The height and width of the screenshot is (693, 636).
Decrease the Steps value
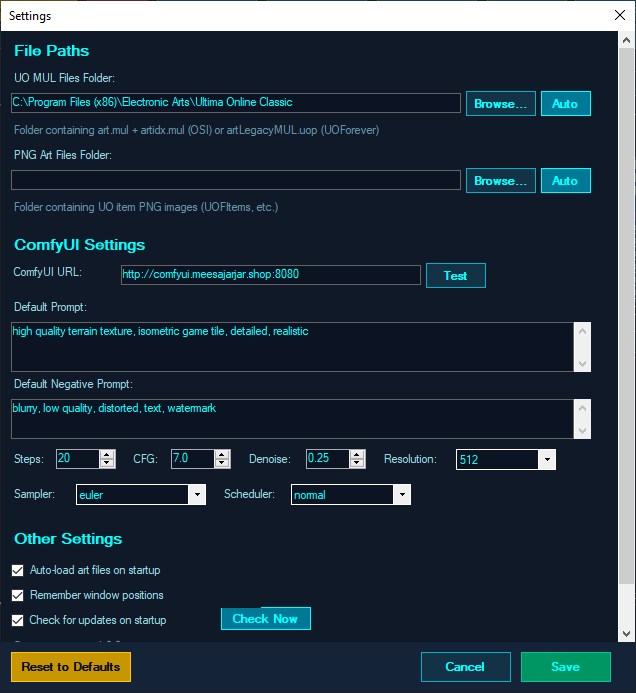(x=107, y=463)
